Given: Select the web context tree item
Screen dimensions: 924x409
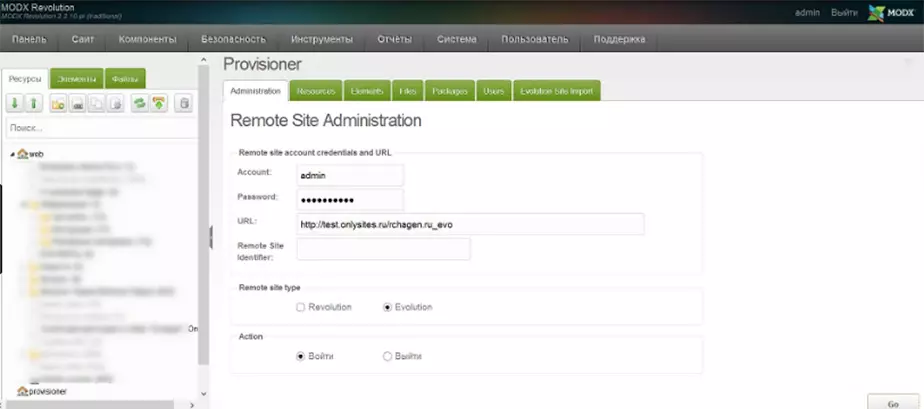Looking at the screenshot, I should click(x=36, y=154).
